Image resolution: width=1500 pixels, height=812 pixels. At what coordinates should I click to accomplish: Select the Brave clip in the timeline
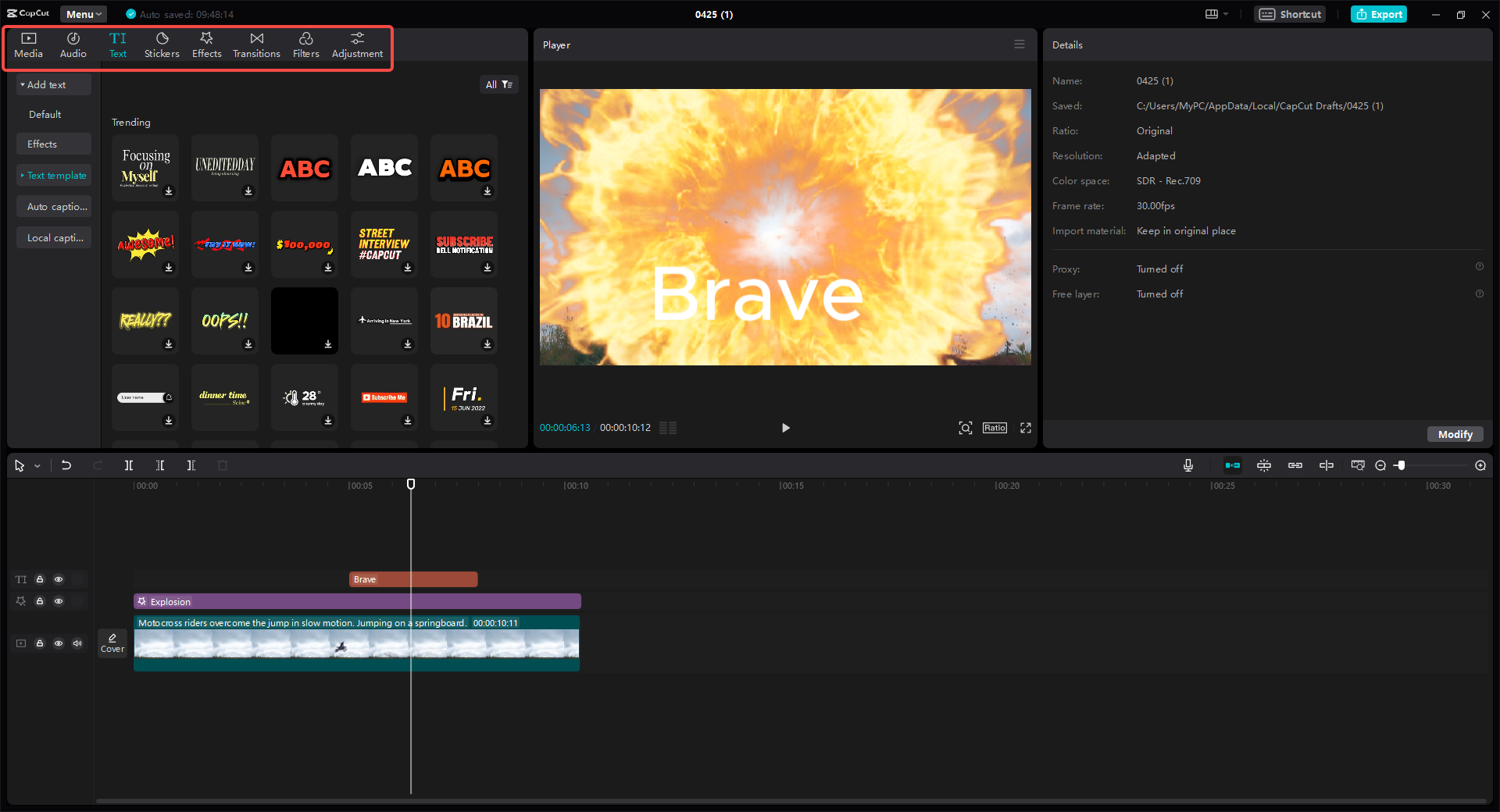(413, 579)
